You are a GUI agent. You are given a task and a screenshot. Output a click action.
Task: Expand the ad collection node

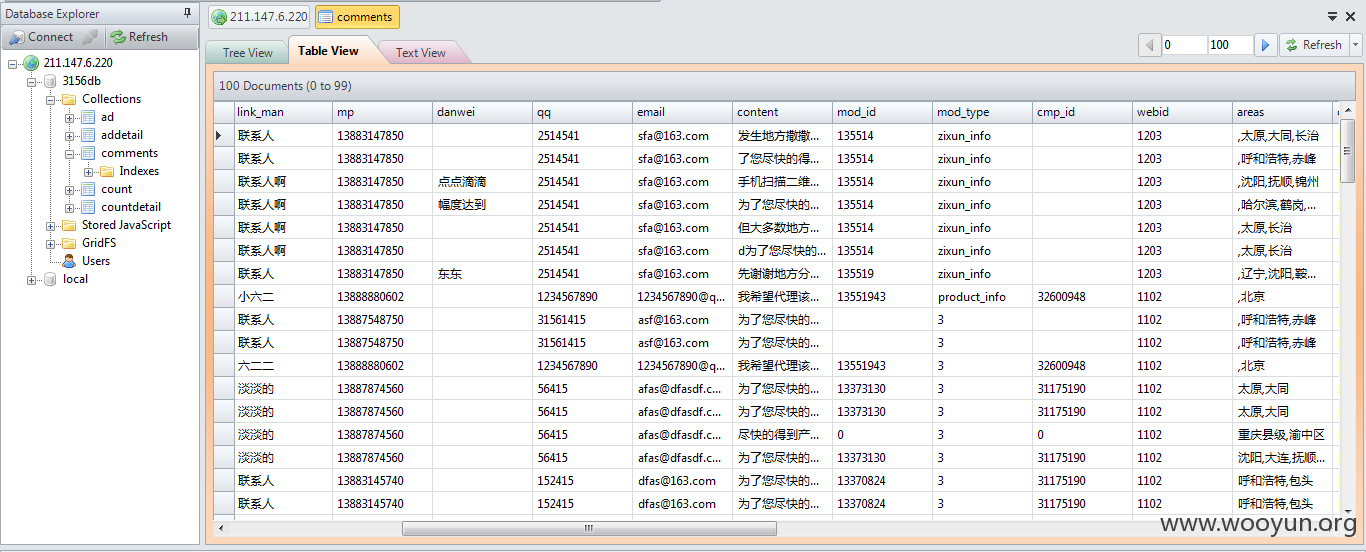[70, 117]
